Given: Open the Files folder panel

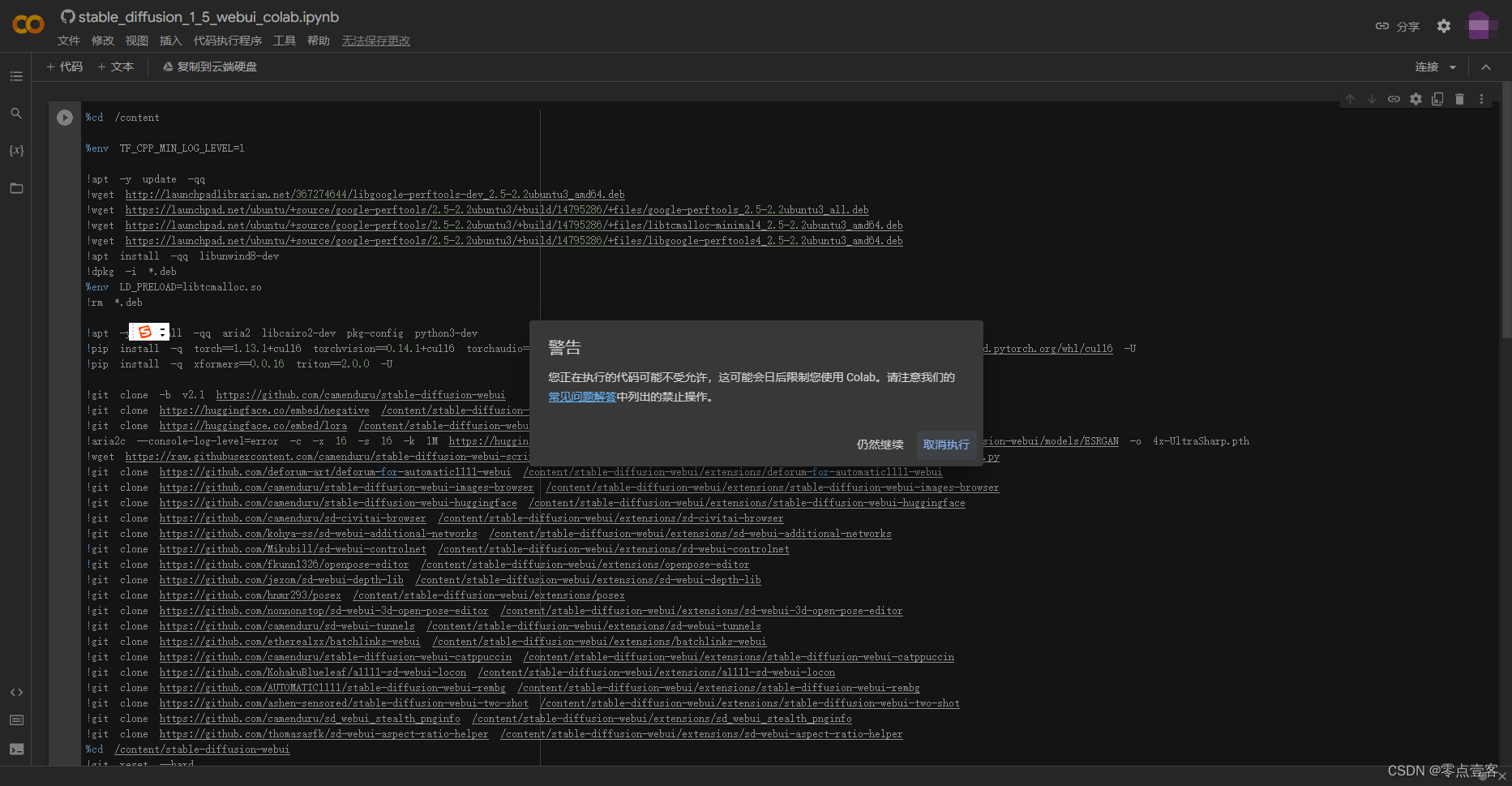Looking at the screenshot, I should 16,188.
